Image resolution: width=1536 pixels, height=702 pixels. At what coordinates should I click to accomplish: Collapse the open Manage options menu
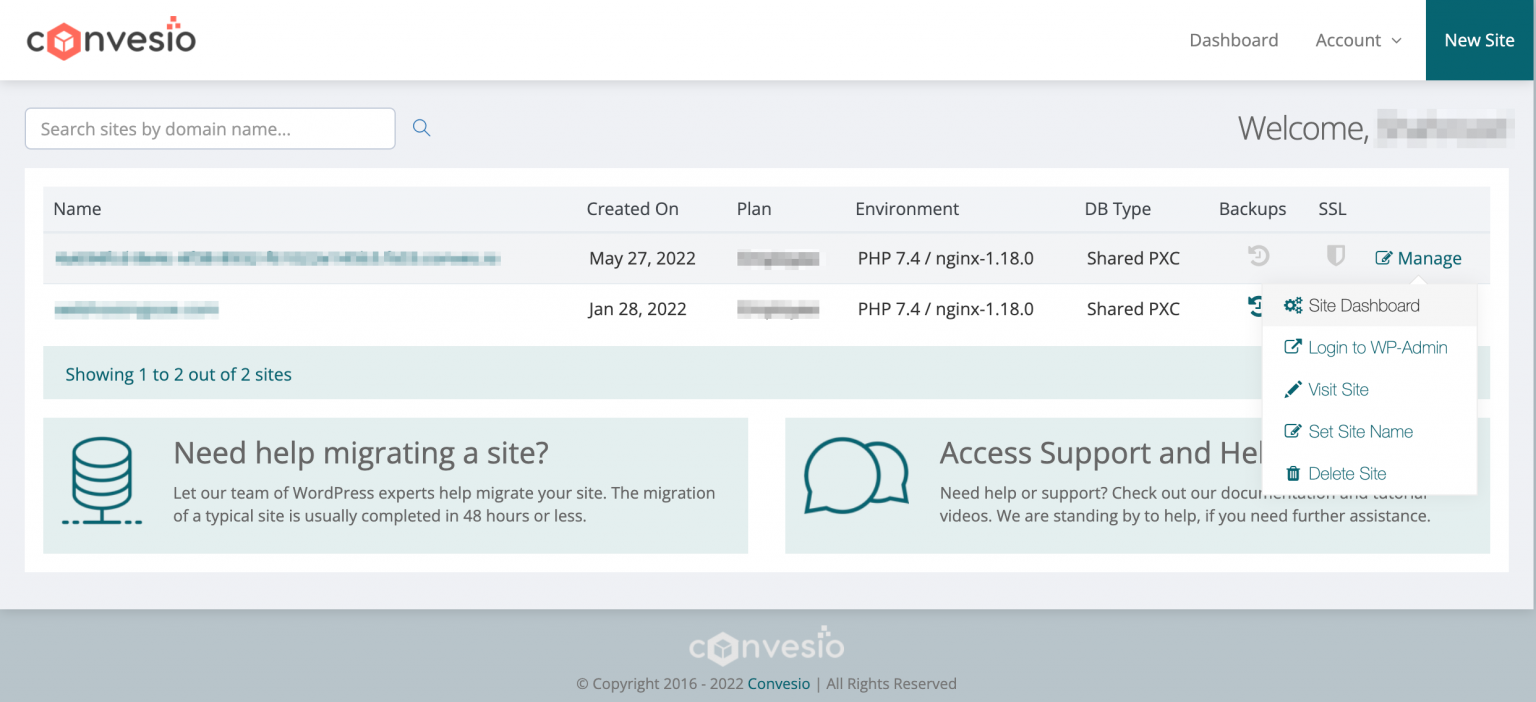click(1418, 257)
